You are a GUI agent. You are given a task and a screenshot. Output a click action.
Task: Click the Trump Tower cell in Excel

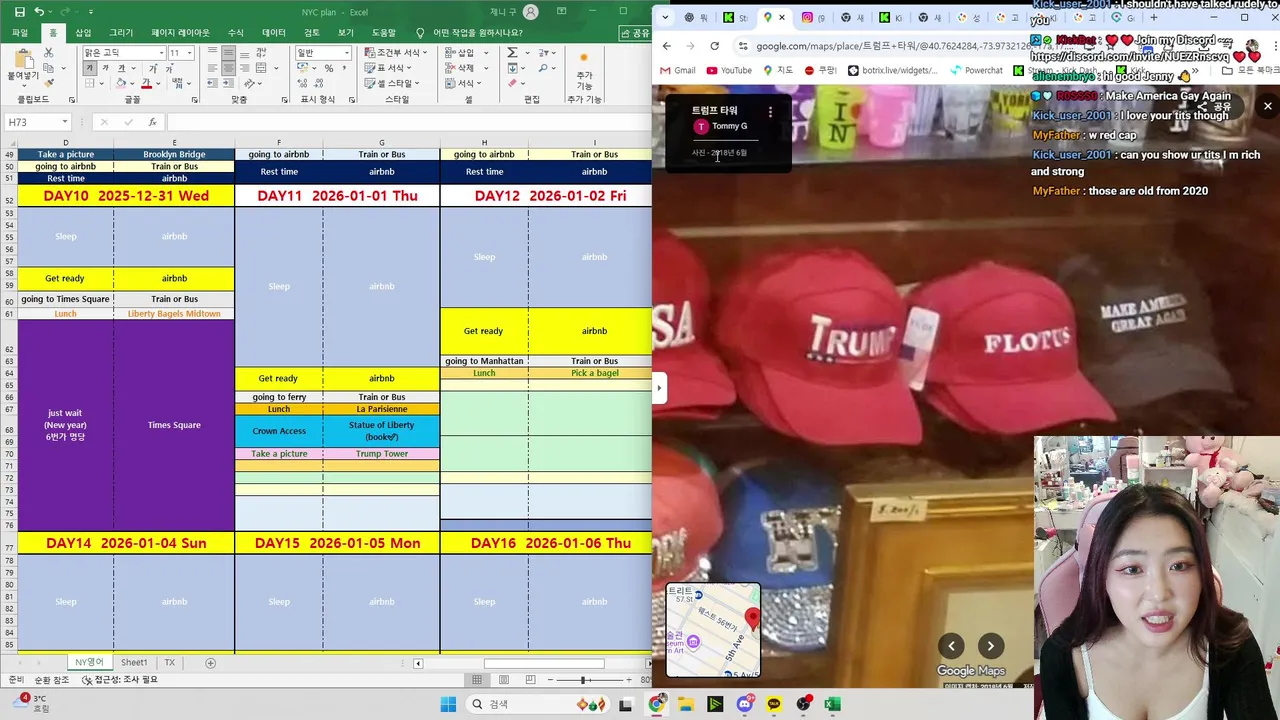click(x=381, y=454)
